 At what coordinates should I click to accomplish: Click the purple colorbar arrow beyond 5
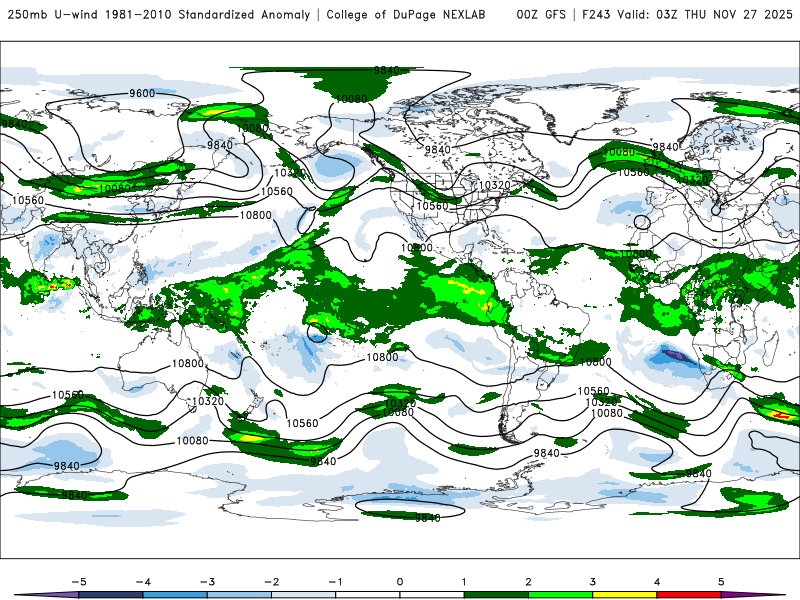(x=753, y=595)
